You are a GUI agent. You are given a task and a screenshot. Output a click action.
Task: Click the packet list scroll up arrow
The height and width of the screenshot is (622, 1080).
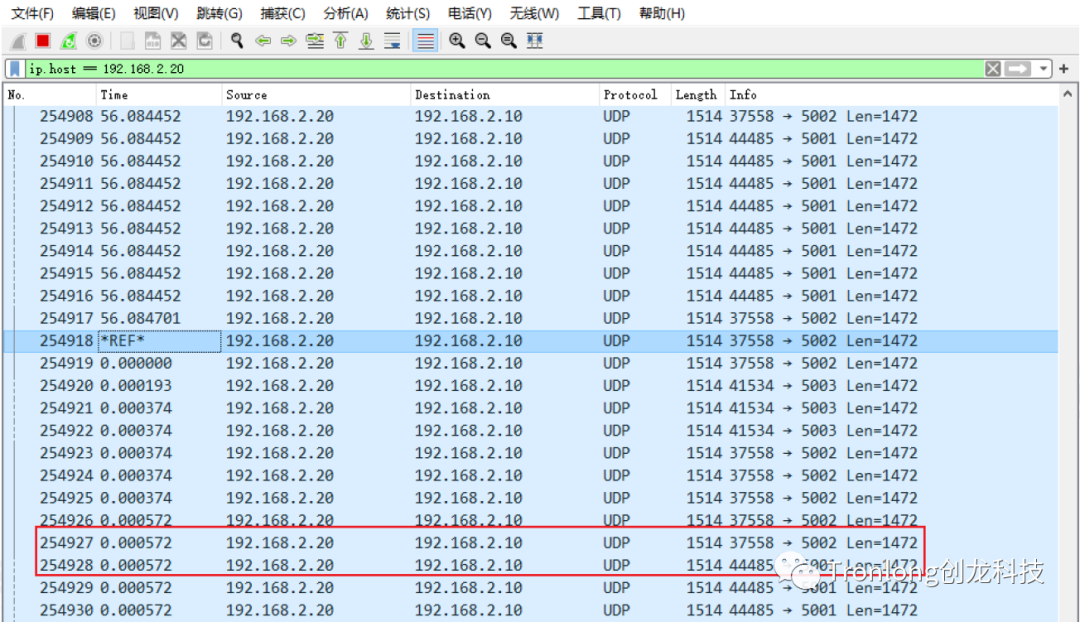click(x=1068, y=94)
